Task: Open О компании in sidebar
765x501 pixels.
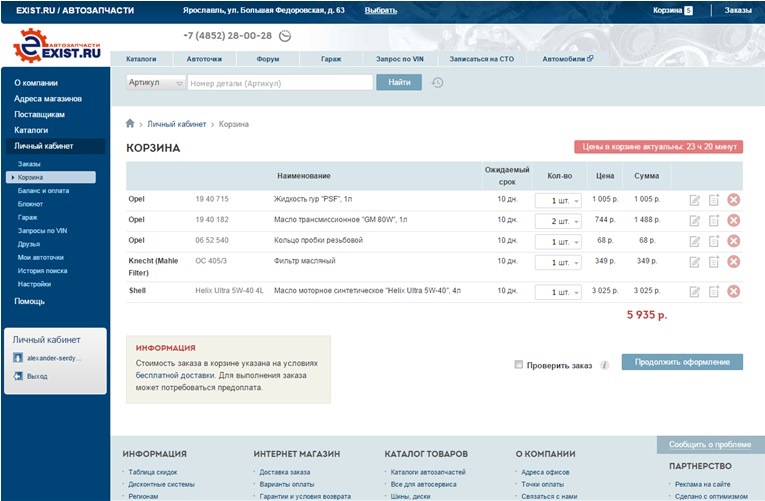Action: click(x=36, y=83)
